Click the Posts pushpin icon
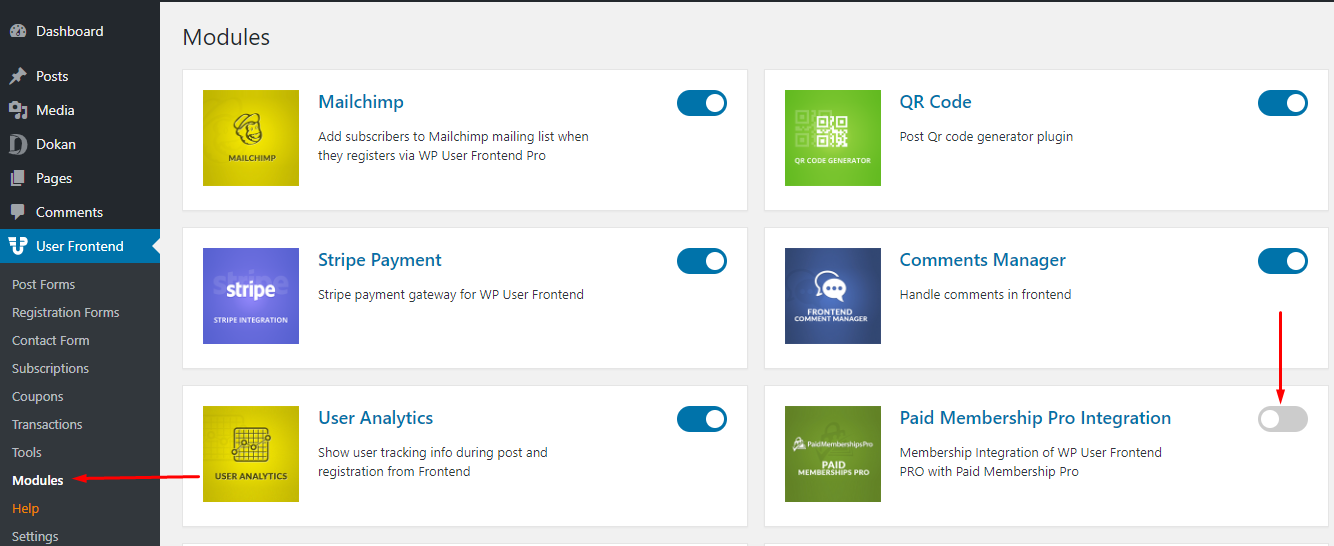This screenshot has height=546, width=1334. 18,76
